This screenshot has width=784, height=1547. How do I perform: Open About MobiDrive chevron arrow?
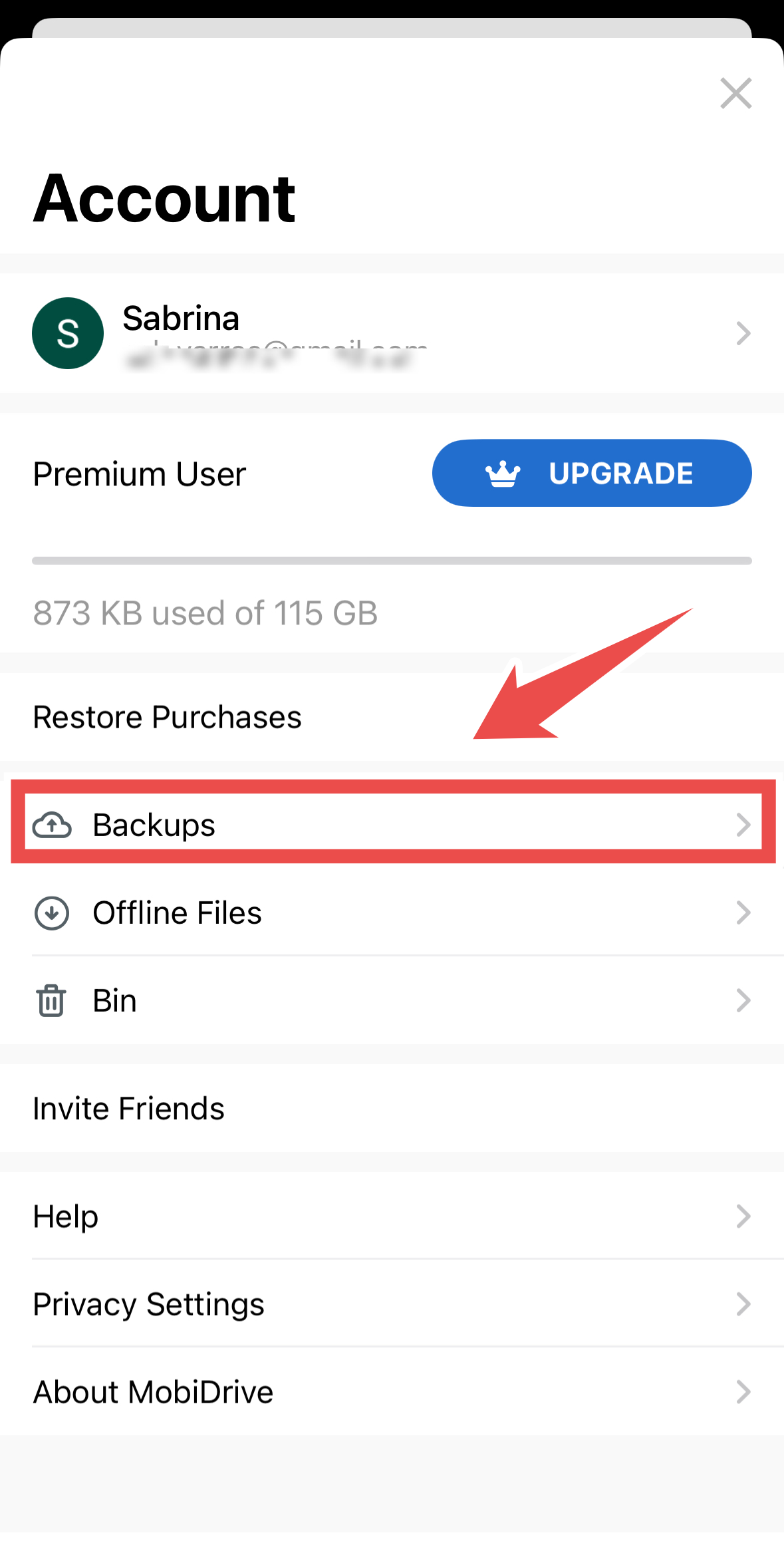click(743, 1391)
